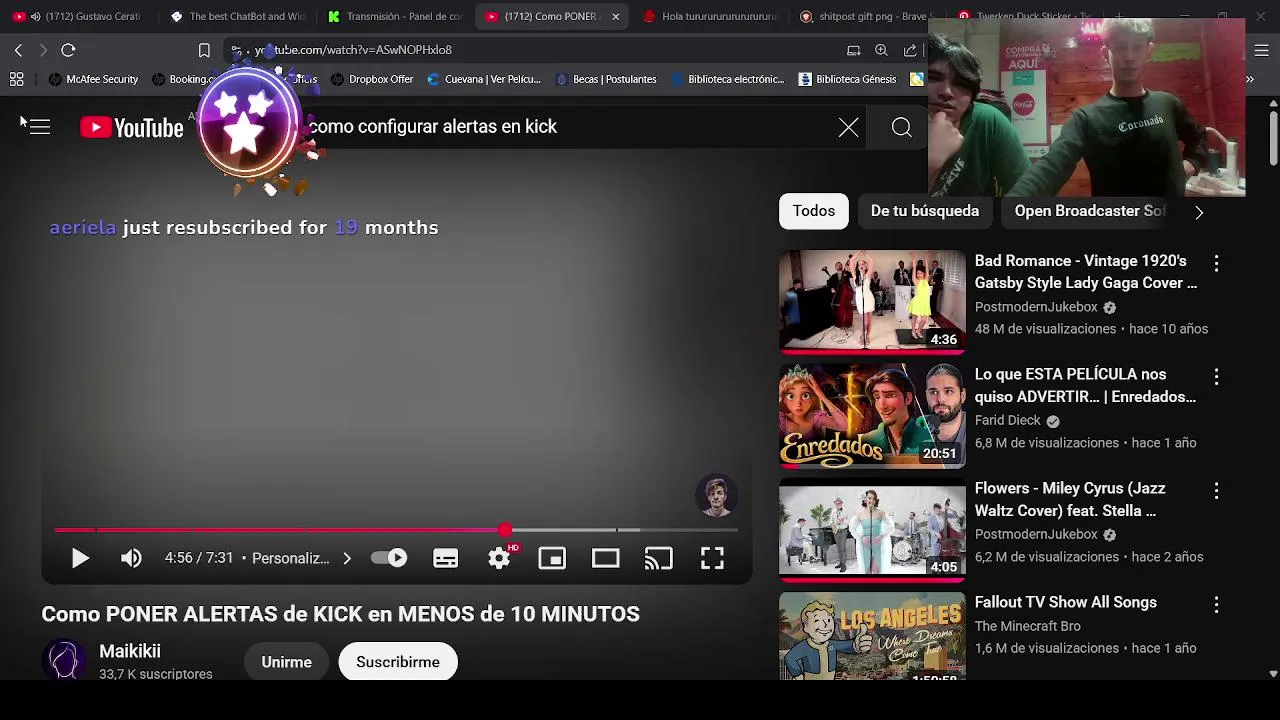Image resolution: width=1280 pixels, height=720 pixels.
Task: Open the Dropbox Offer bookmark
Action: coord(371,79)
